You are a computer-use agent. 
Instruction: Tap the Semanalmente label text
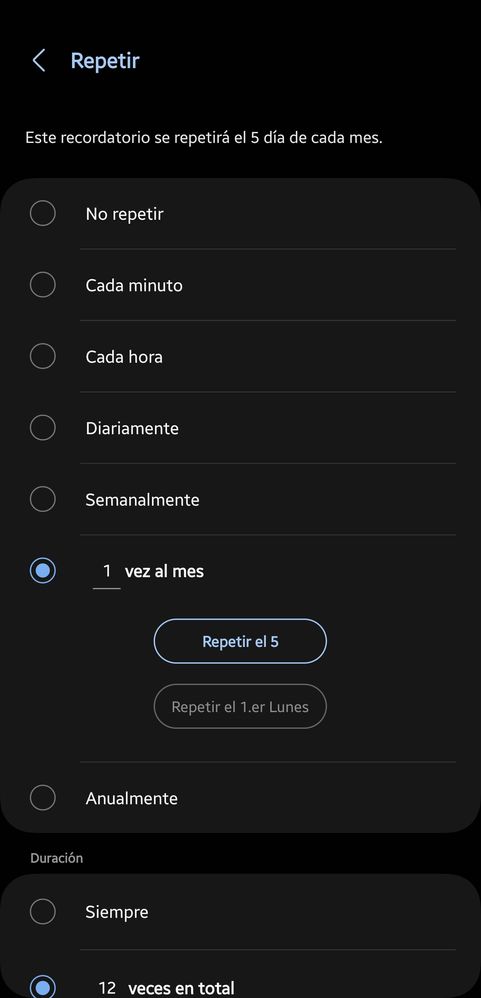click(143, 500)
